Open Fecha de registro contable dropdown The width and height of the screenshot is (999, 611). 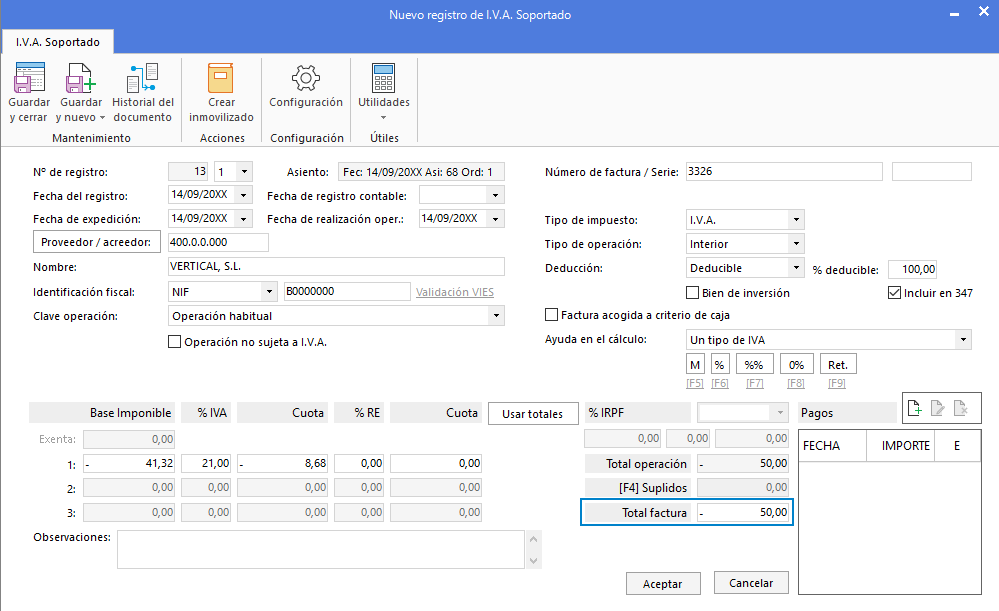495,195
